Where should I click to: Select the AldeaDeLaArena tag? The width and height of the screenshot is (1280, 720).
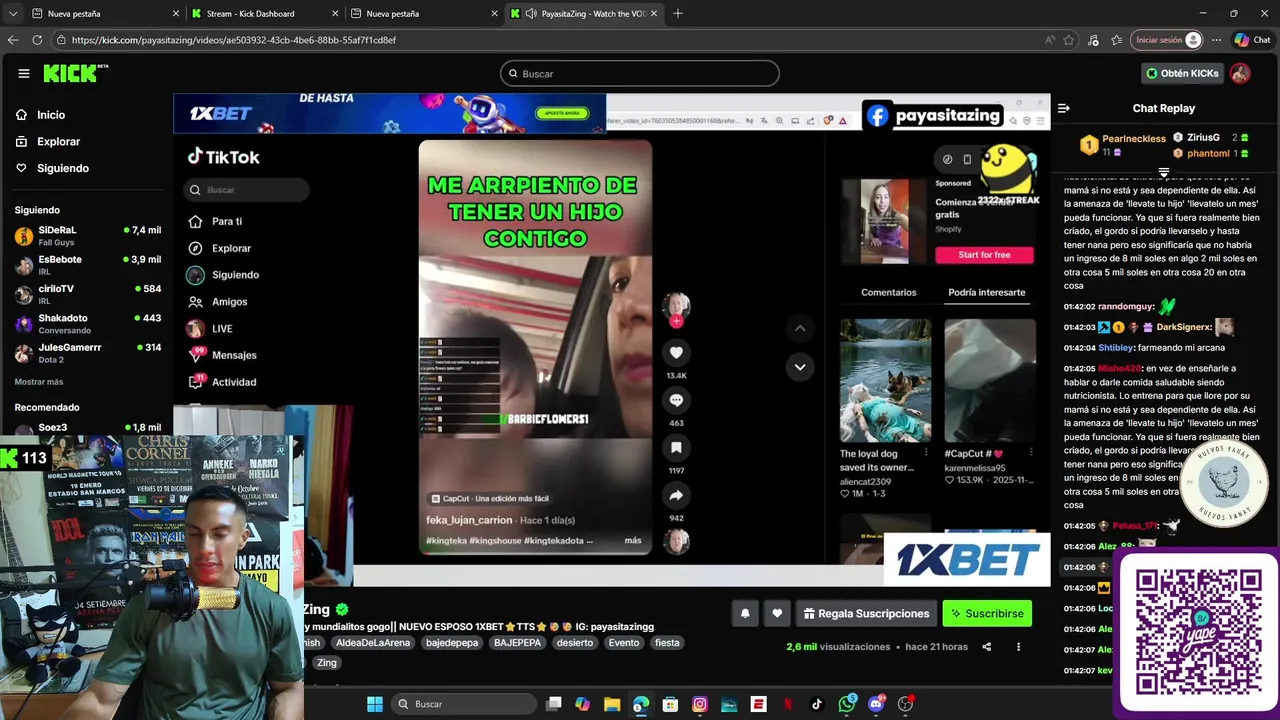[x=373, y=643]
